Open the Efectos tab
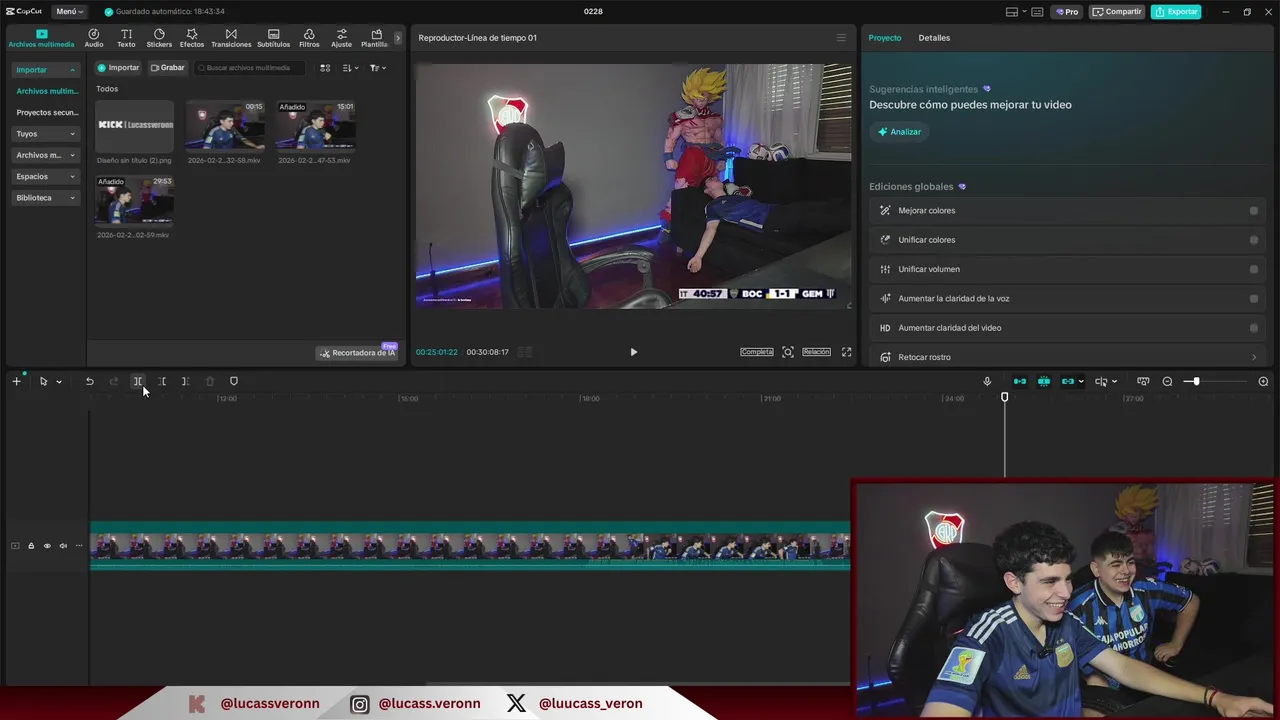This screenshot has width=1280, height=720. (192, 38)
